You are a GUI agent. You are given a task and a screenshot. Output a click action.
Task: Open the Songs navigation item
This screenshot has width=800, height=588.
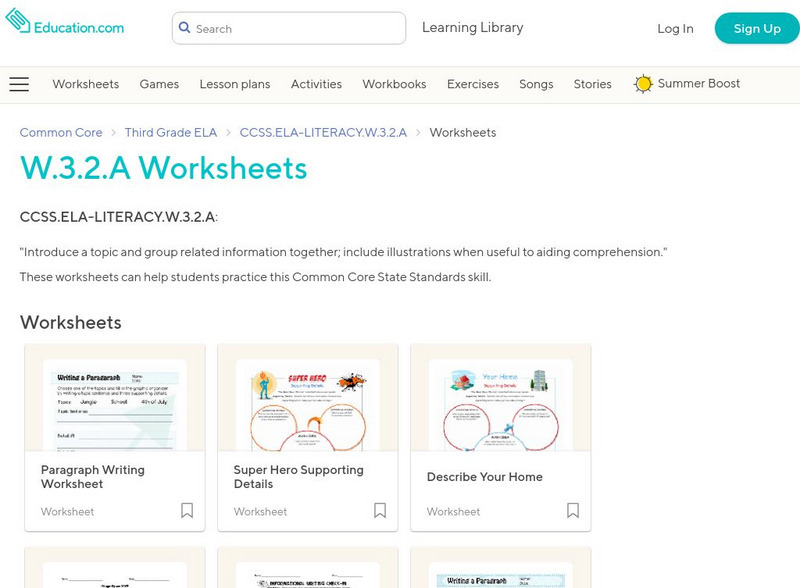[536, 84]
